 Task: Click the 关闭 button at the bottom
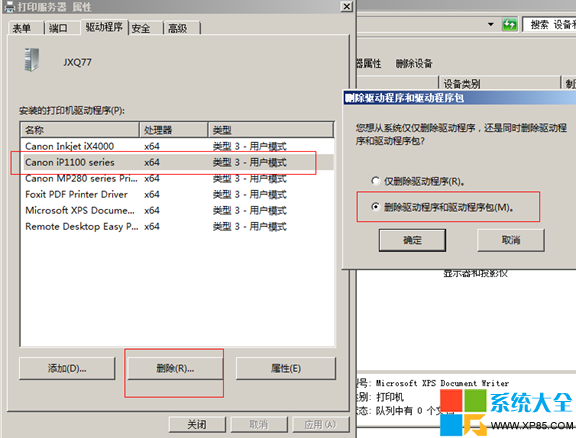point(197,424)
